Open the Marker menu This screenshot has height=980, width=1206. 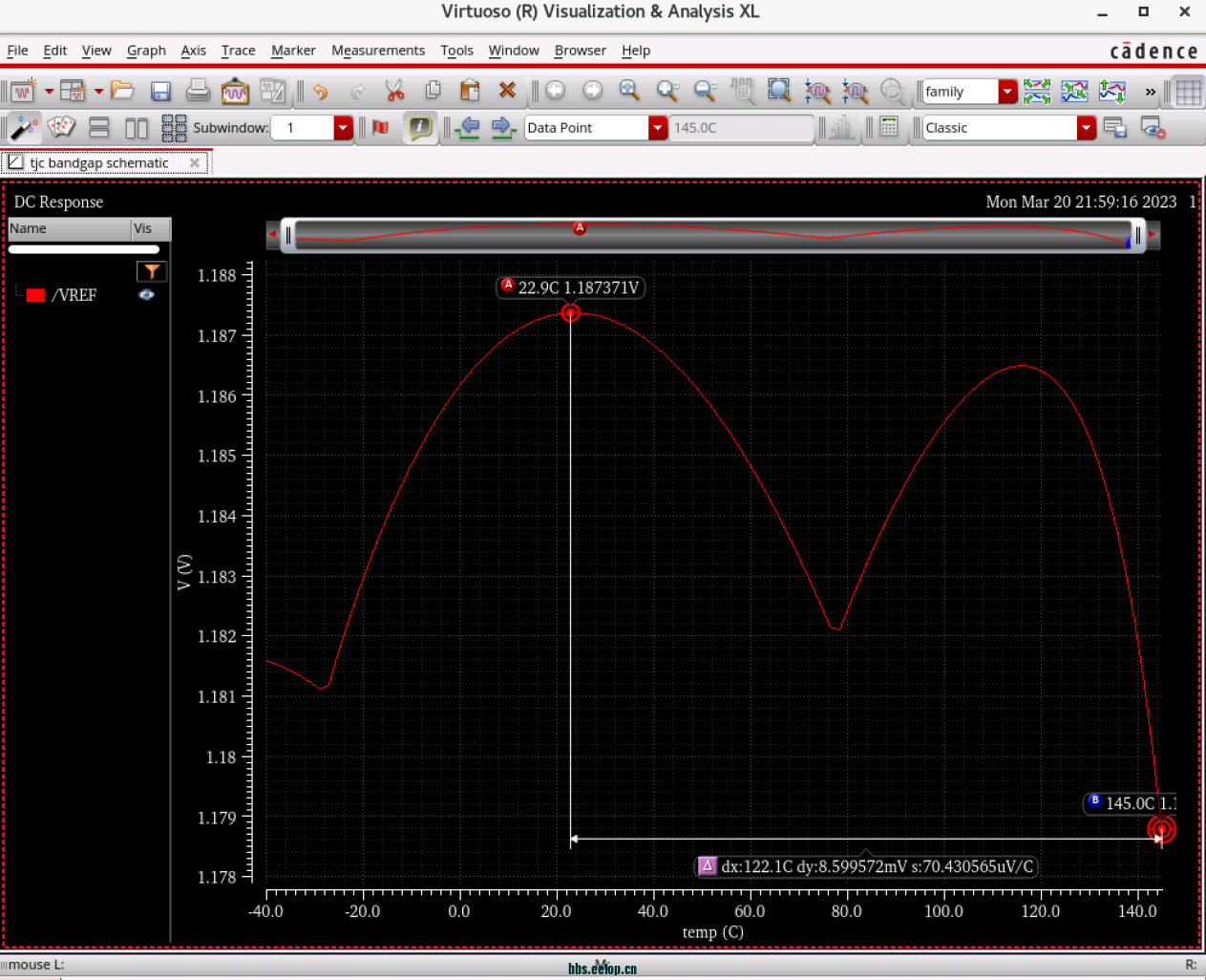pyautogui.click(x=293, y=51)
